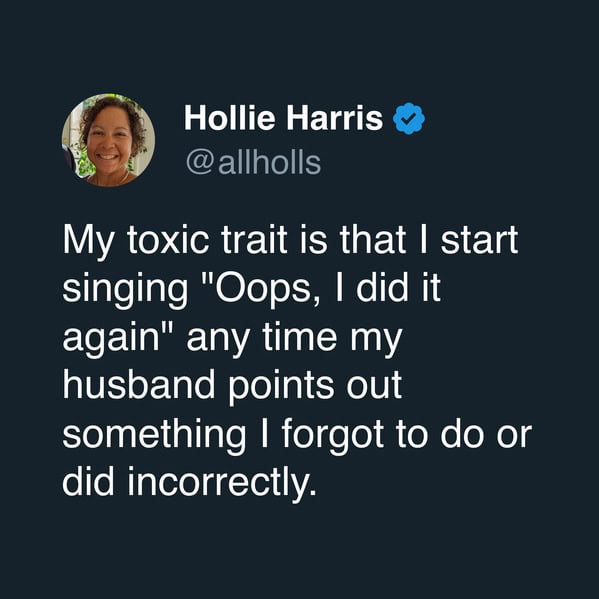The image size is (599, 599).
Task: Click the smiling face in the avatar
Action: 109,139
